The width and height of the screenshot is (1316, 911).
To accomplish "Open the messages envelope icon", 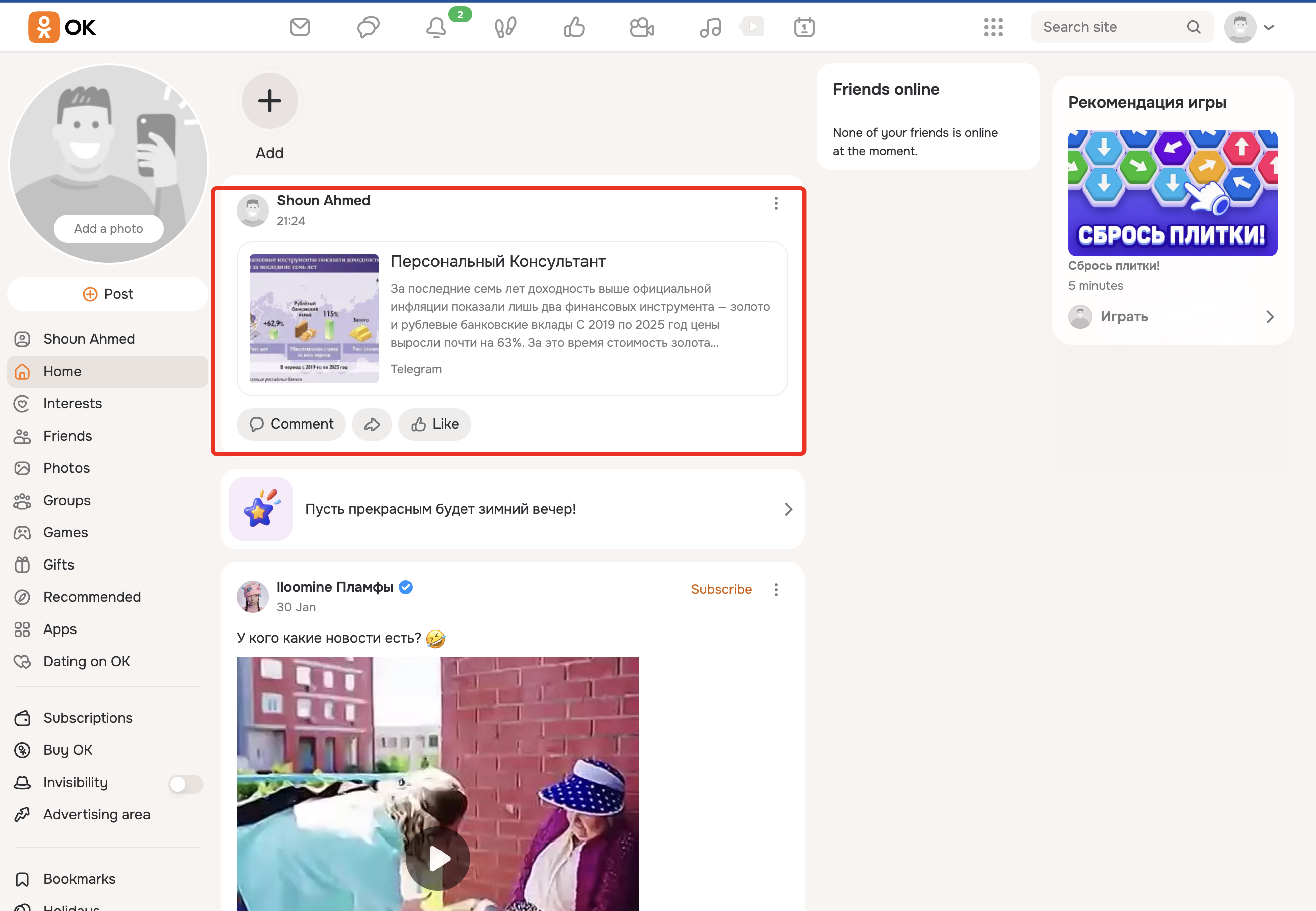I will tap(300, 27).
